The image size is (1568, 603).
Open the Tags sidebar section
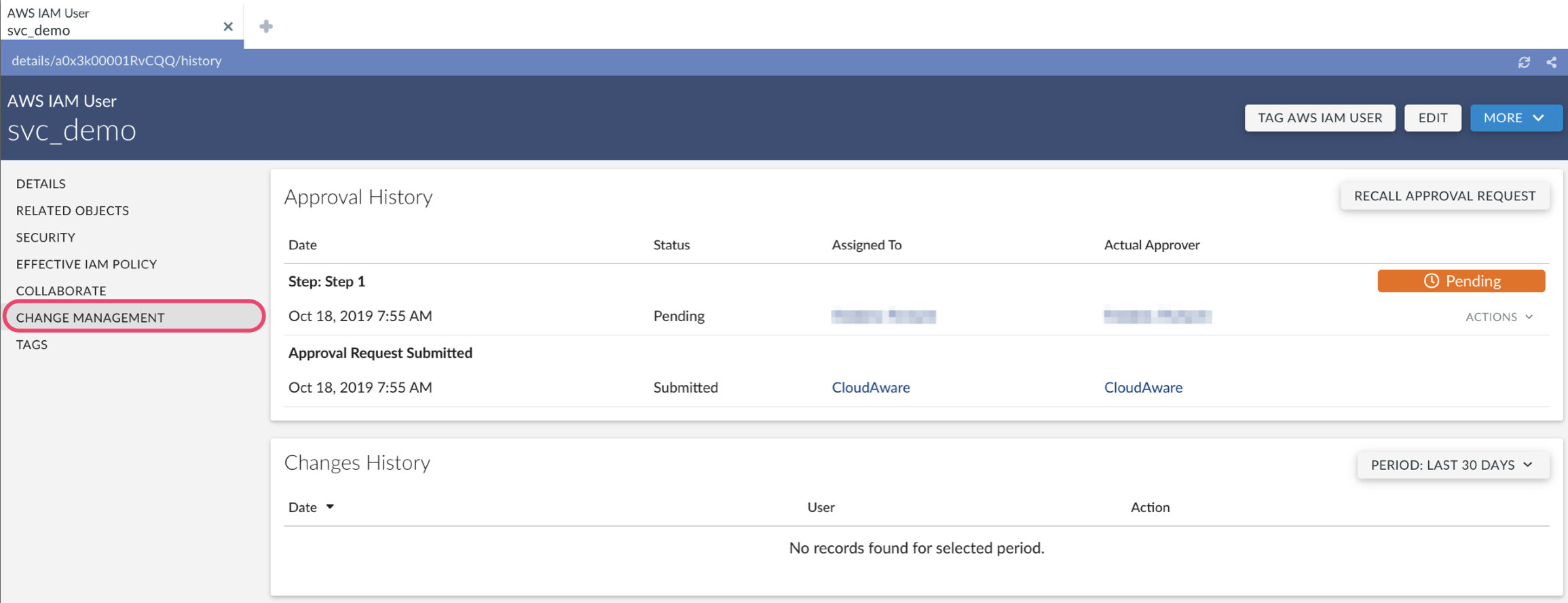[32, 345]
